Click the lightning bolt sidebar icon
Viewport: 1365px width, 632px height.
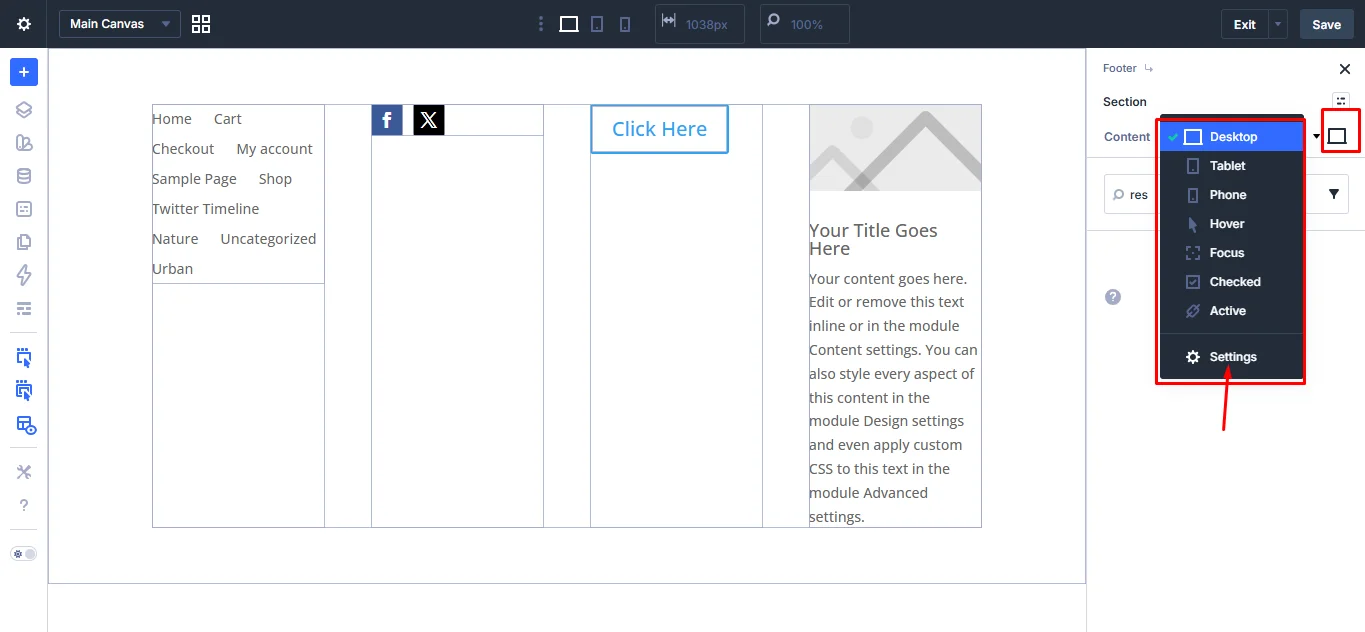24,275
